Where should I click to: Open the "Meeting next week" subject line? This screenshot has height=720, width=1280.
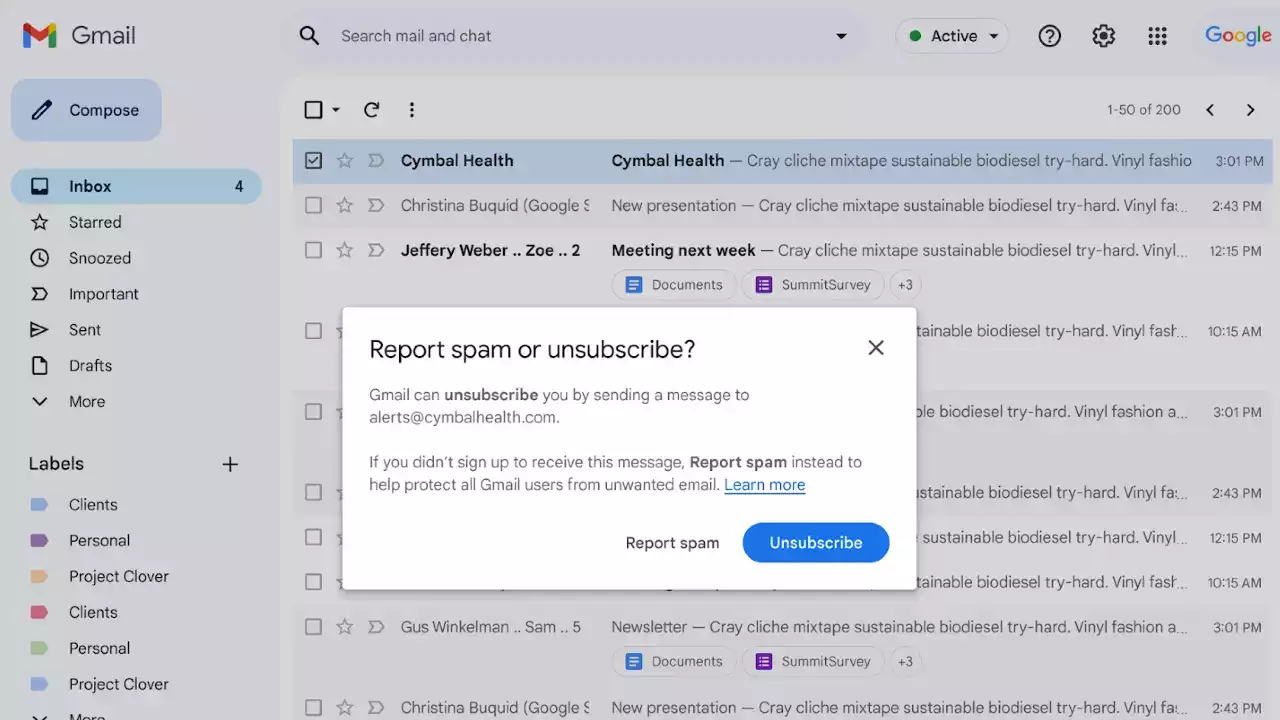pyautogui.click(x=683, y=251)
